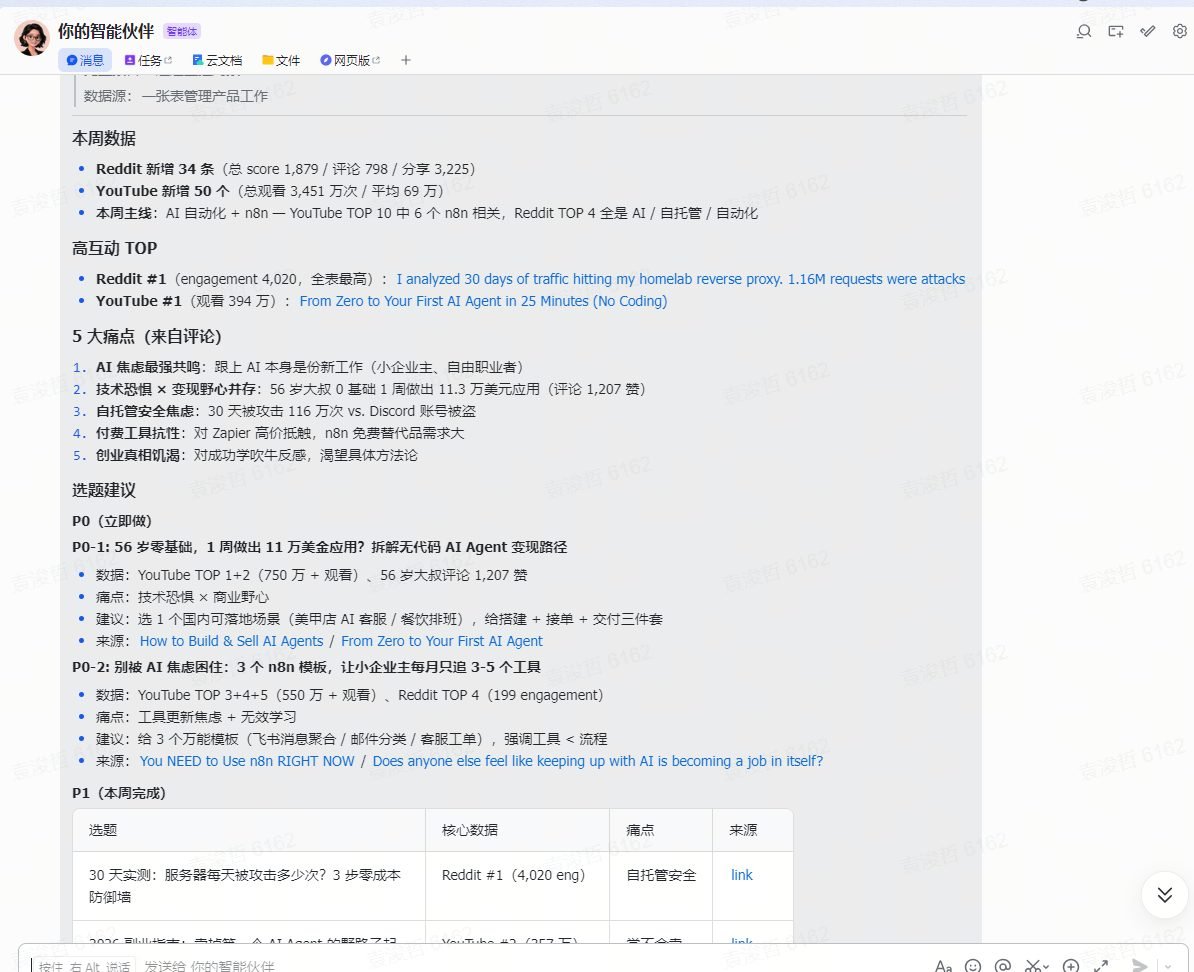This screenshot has height=972, width=1194.
Task: Open the Reddit homelab reverse proxy link
Action: [x=681, y=279]
